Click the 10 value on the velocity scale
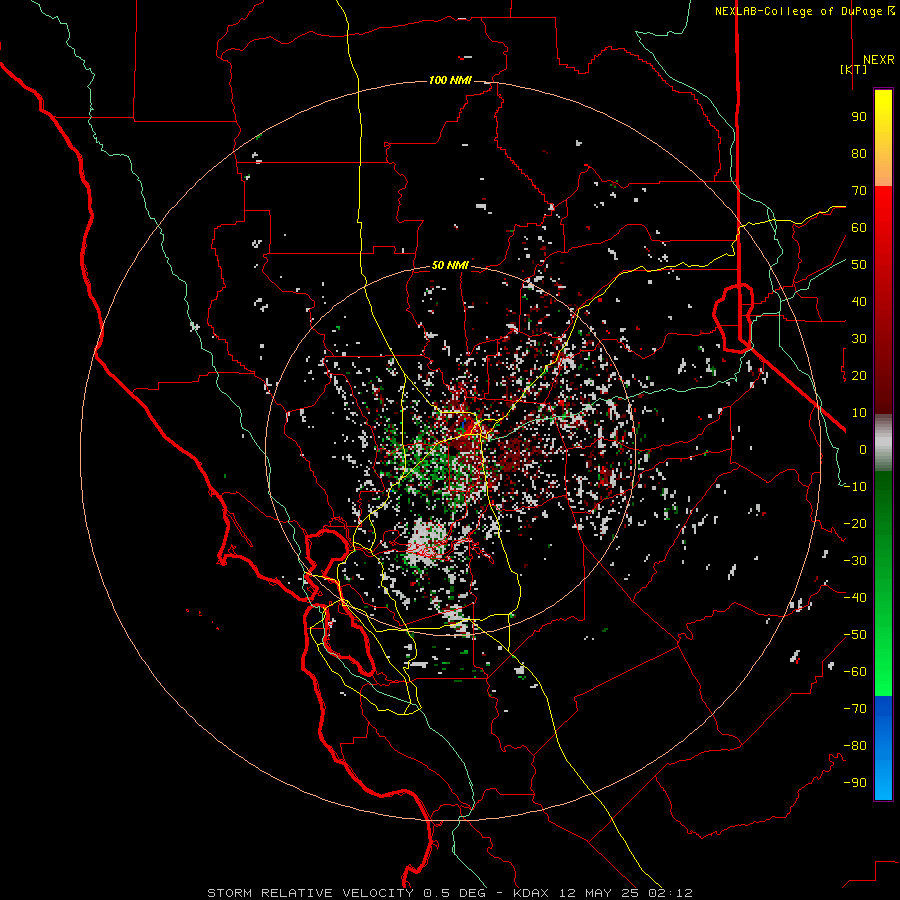 (x=859, y=413)
